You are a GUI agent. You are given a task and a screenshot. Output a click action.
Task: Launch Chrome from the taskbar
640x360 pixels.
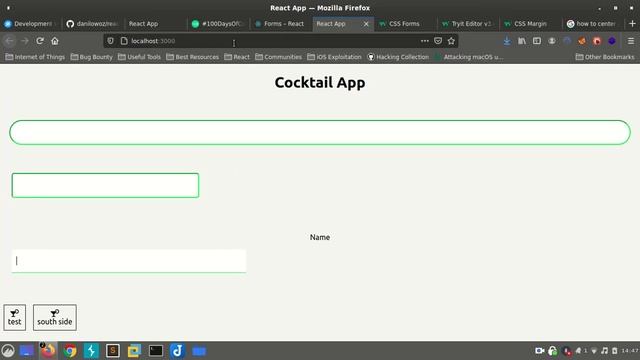click(x=70, y=351)
